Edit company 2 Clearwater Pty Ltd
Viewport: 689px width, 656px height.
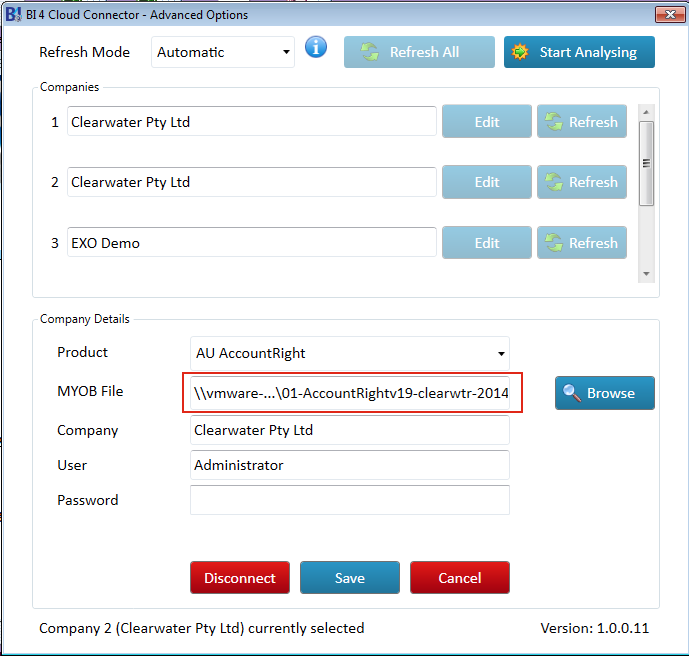(x=487, y=182)
